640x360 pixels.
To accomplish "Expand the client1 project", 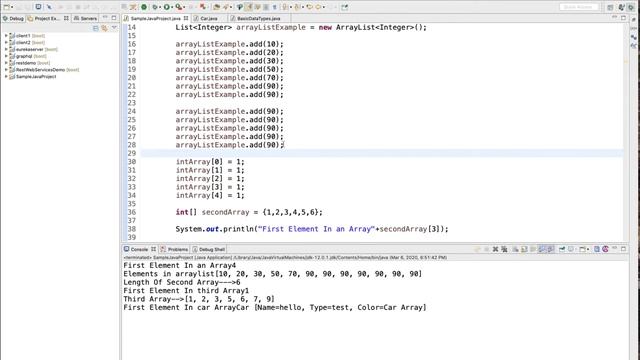I will (x=6, y=36).
